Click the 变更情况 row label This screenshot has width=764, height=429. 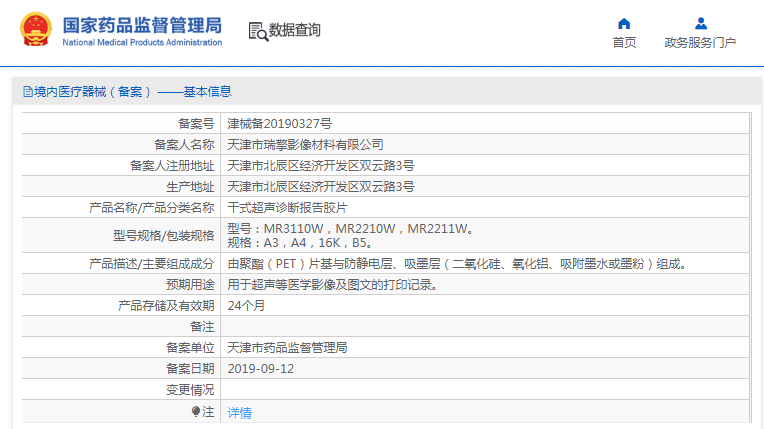pos(190,390)
